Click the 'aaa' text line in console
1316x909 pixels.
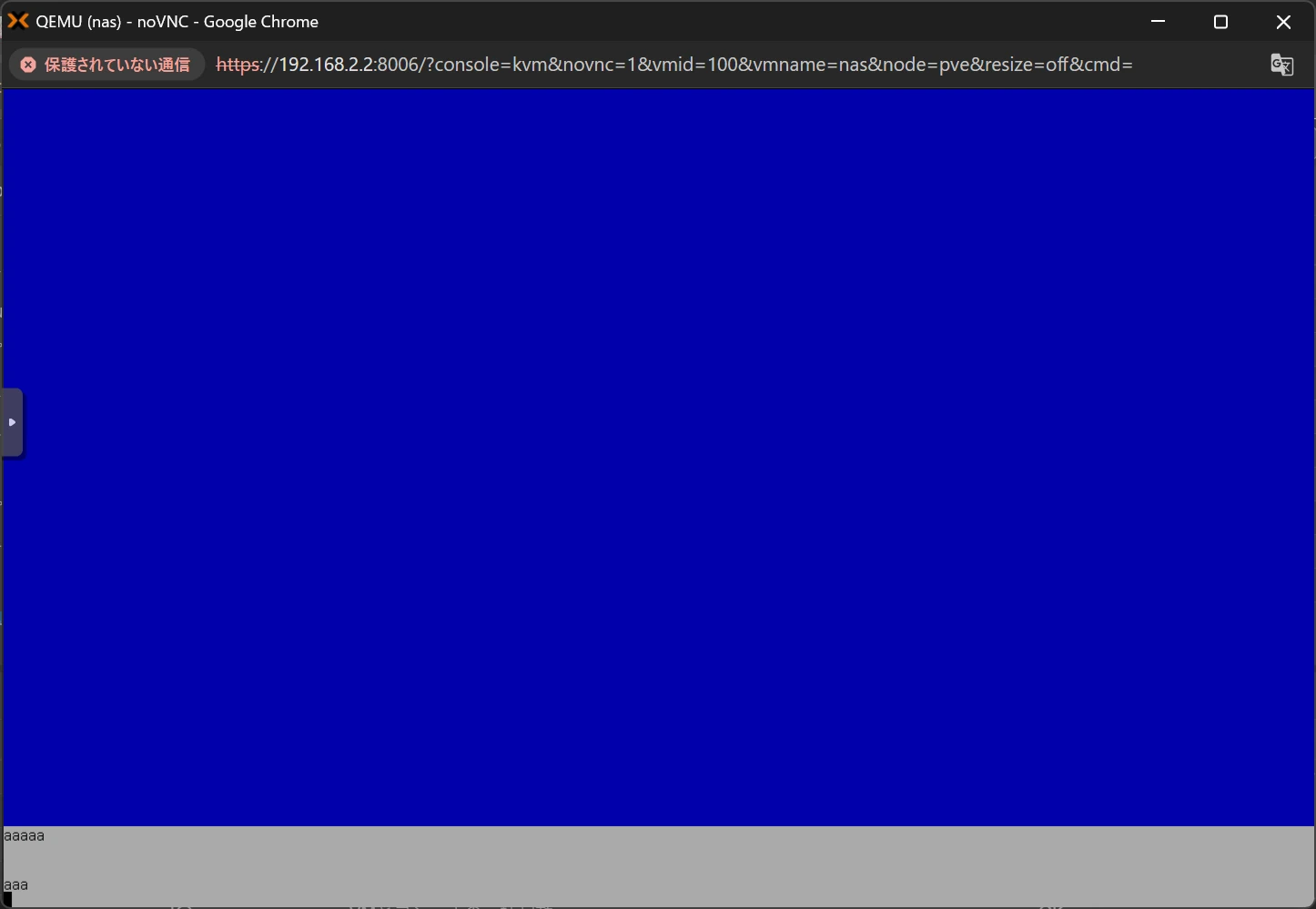15,884
